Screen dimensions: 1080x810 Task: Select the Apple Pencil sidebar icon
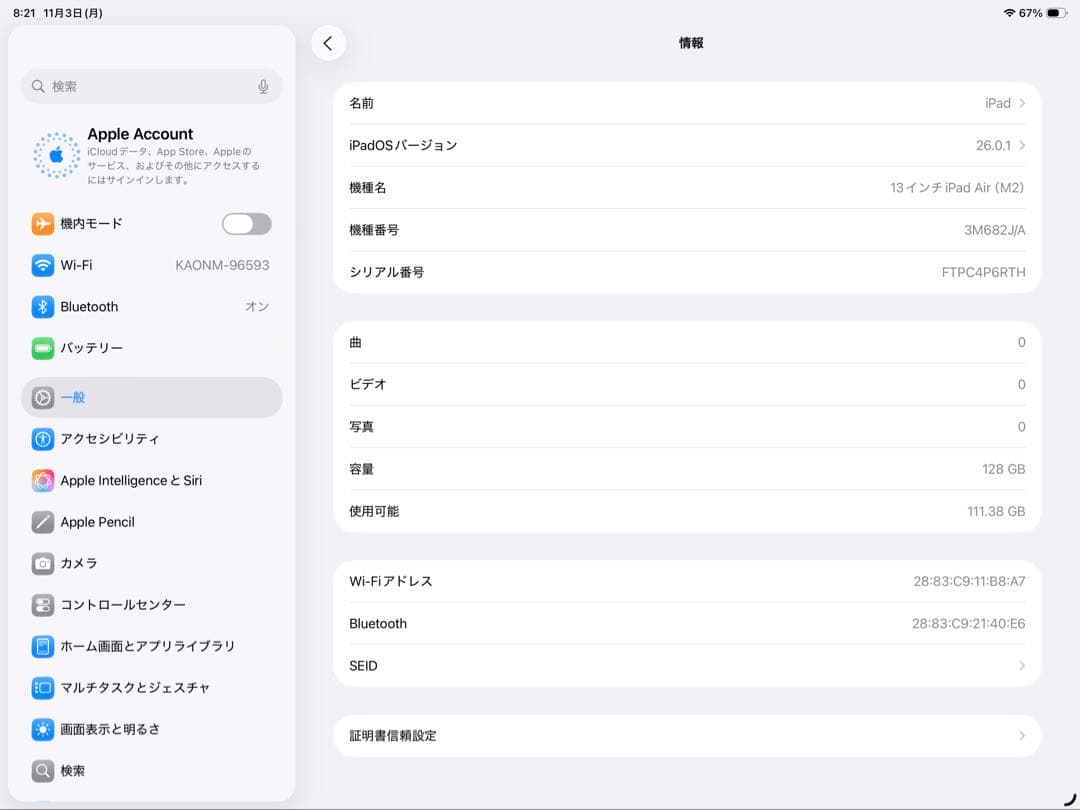coord(41,522)
